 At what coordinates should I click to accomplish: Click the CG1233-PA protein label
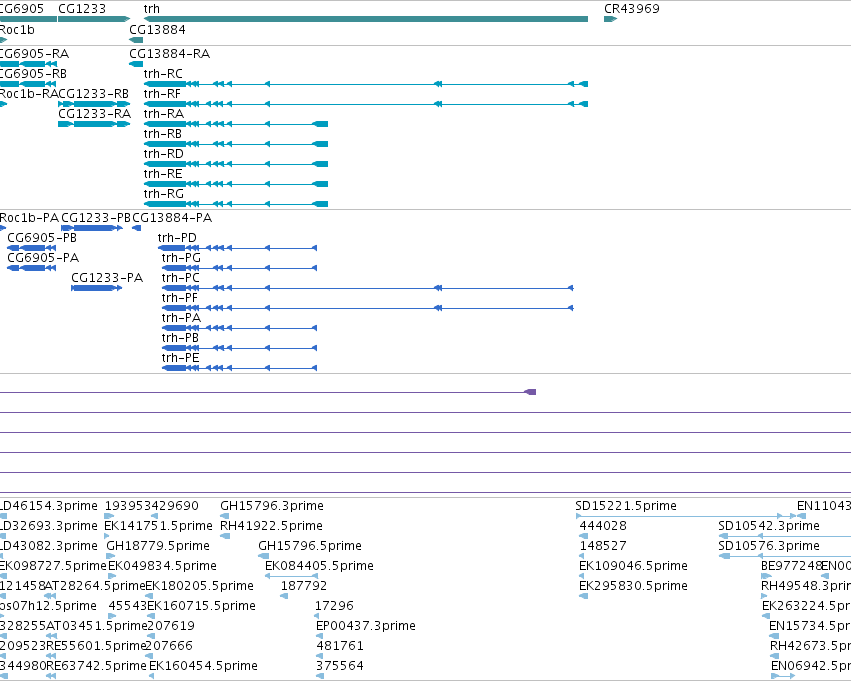(107, 278)
